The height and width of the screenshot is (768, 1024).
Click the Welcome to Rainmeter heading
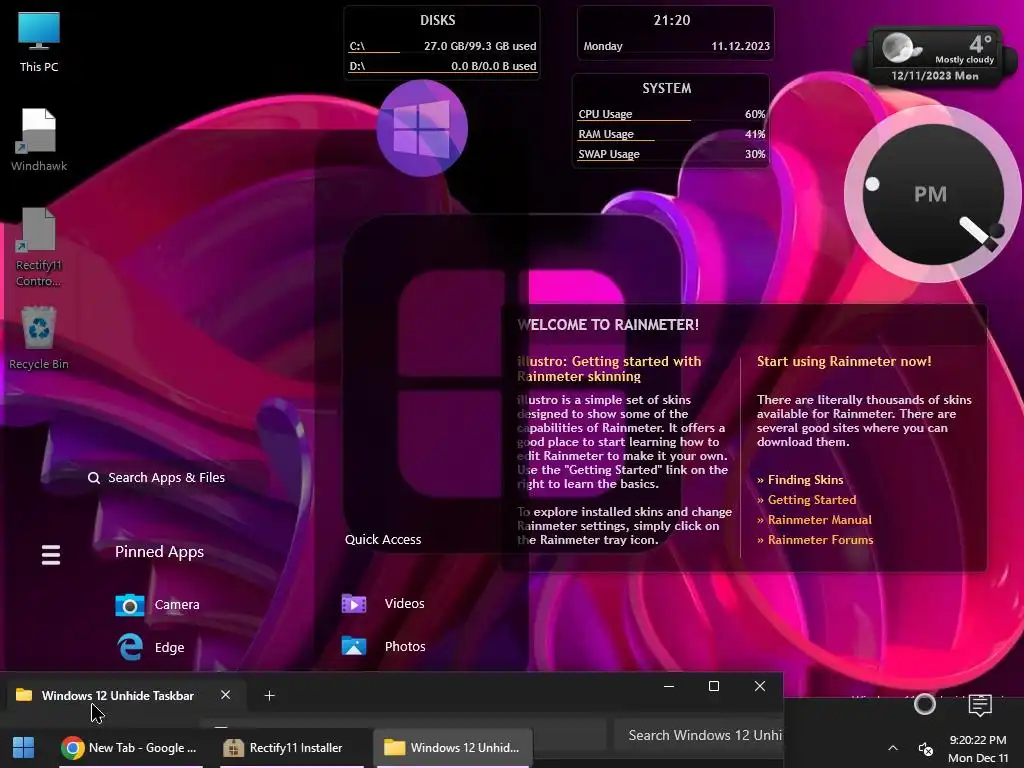coord(608,325)
